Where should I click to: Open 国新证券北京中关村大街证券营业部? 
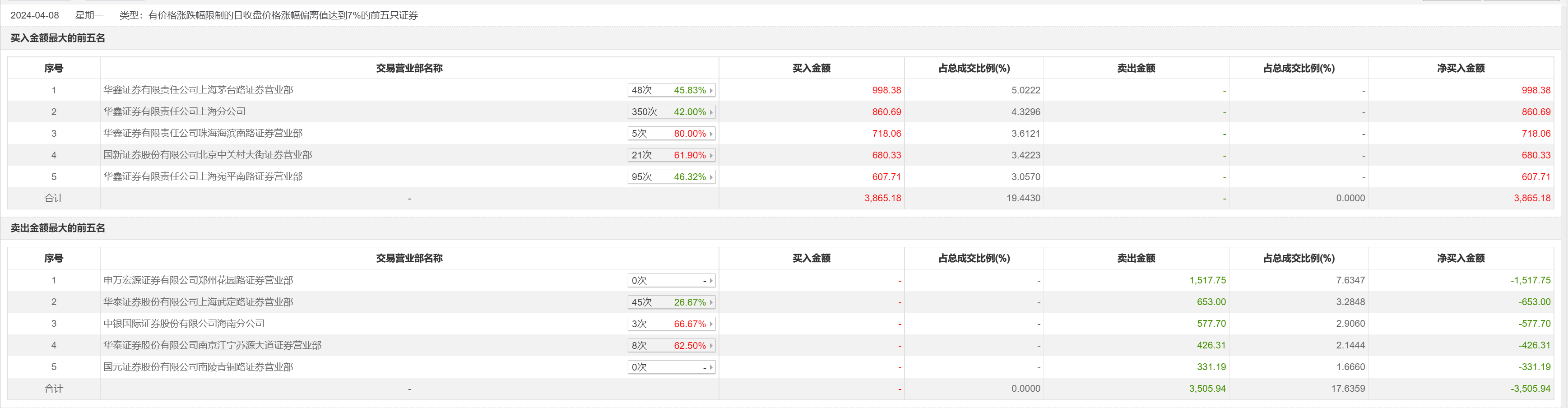(208, 155)
